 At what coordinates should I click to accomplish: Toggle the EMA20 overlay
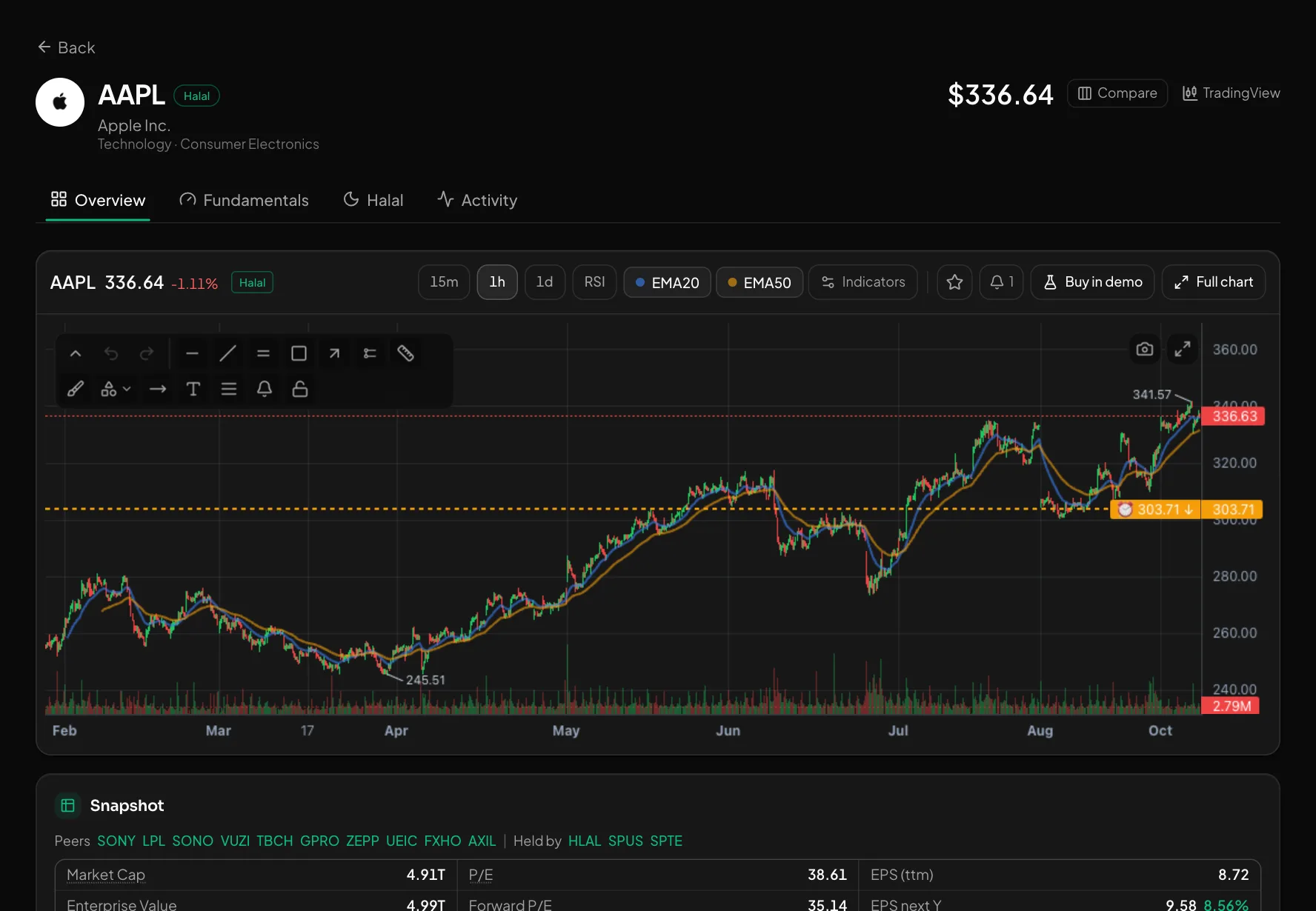(x=668, y=282)
